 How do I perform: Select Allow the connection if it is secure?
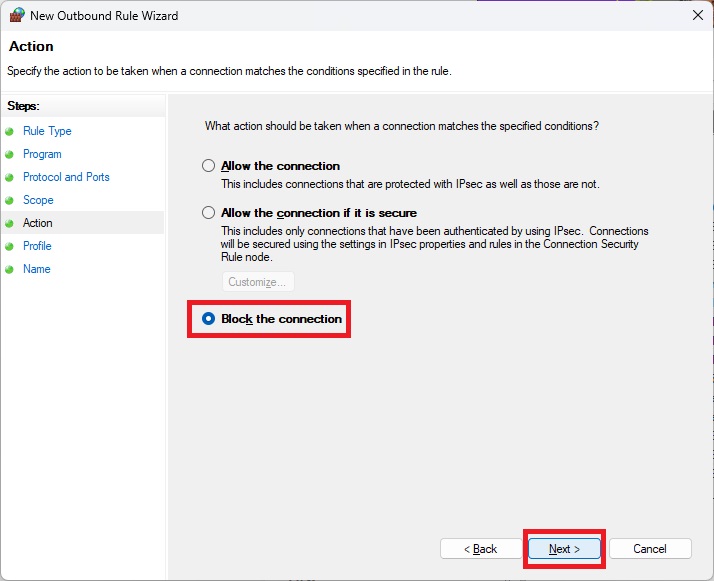click(x=209, y=213)
